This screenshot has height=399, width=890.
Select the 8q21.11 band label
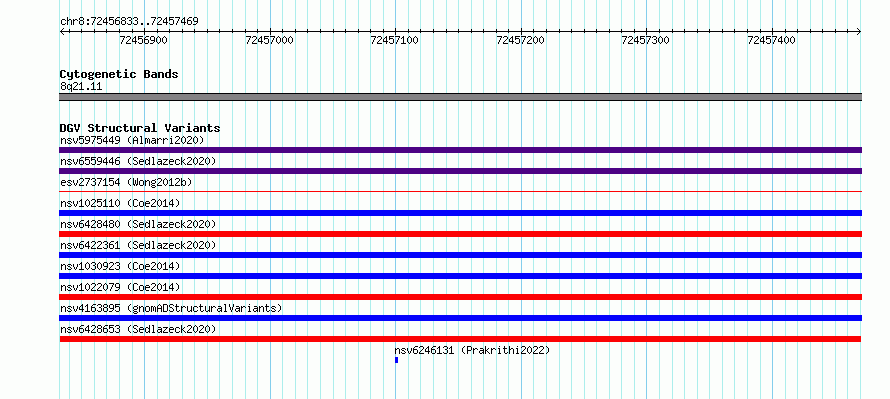pyautogui.click(x=81, y=87)
